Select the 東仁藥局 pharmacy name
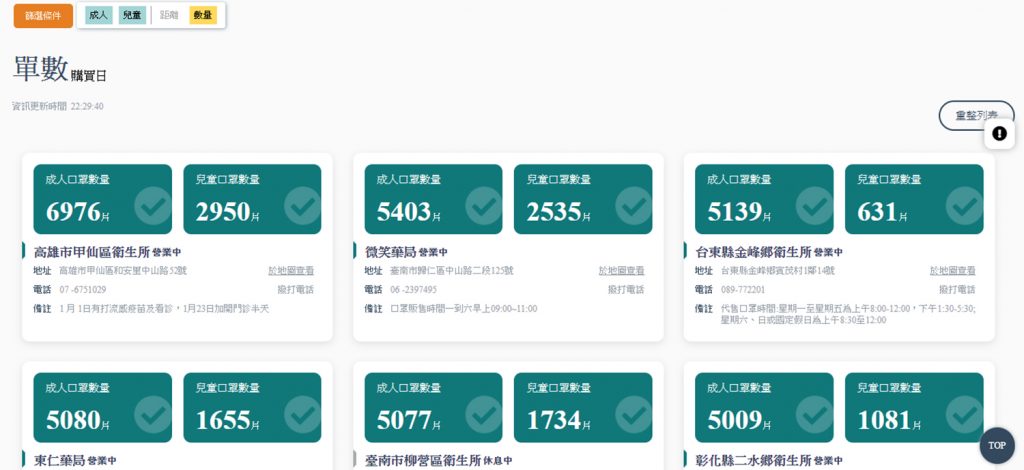 tap(59, 461)
